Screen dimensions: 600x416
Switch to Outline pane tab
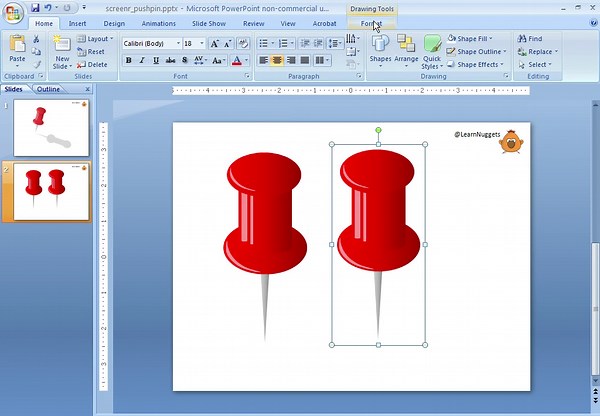pyautogui.click(x=48, y=89)
